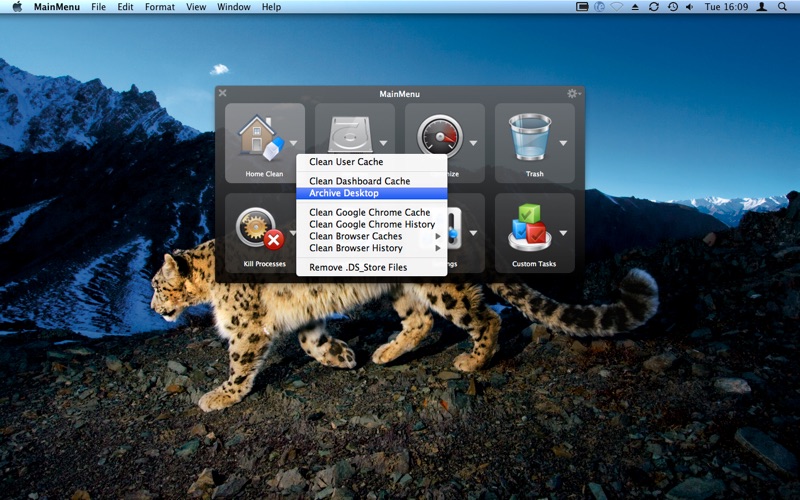Open the Format menu
Viewport: 800px width, 500px height.
coord(160,7)
